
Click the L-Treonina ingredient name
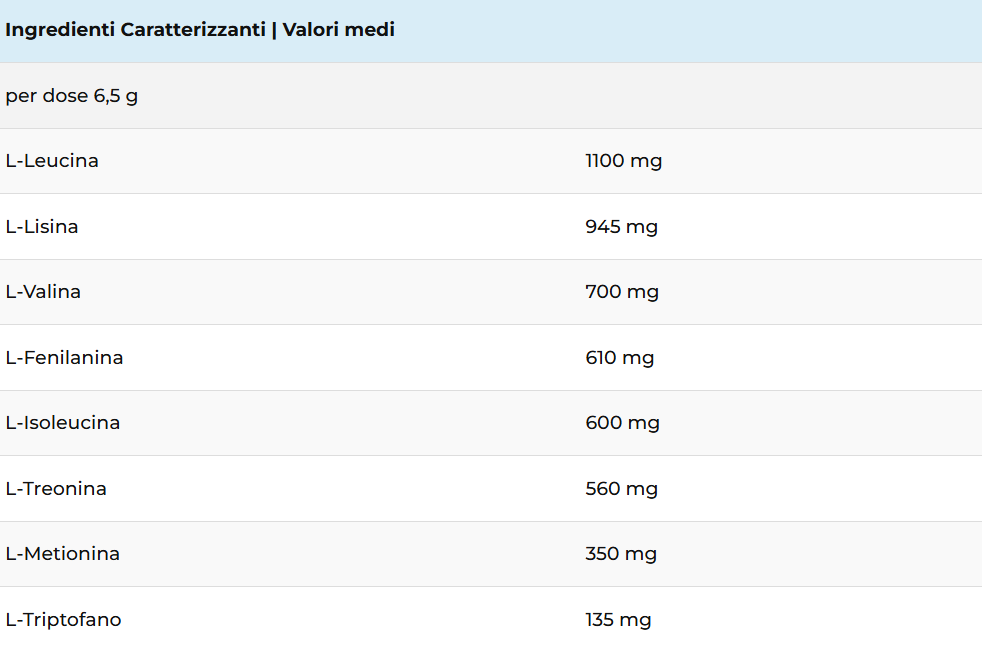click(x=56, y=489)
